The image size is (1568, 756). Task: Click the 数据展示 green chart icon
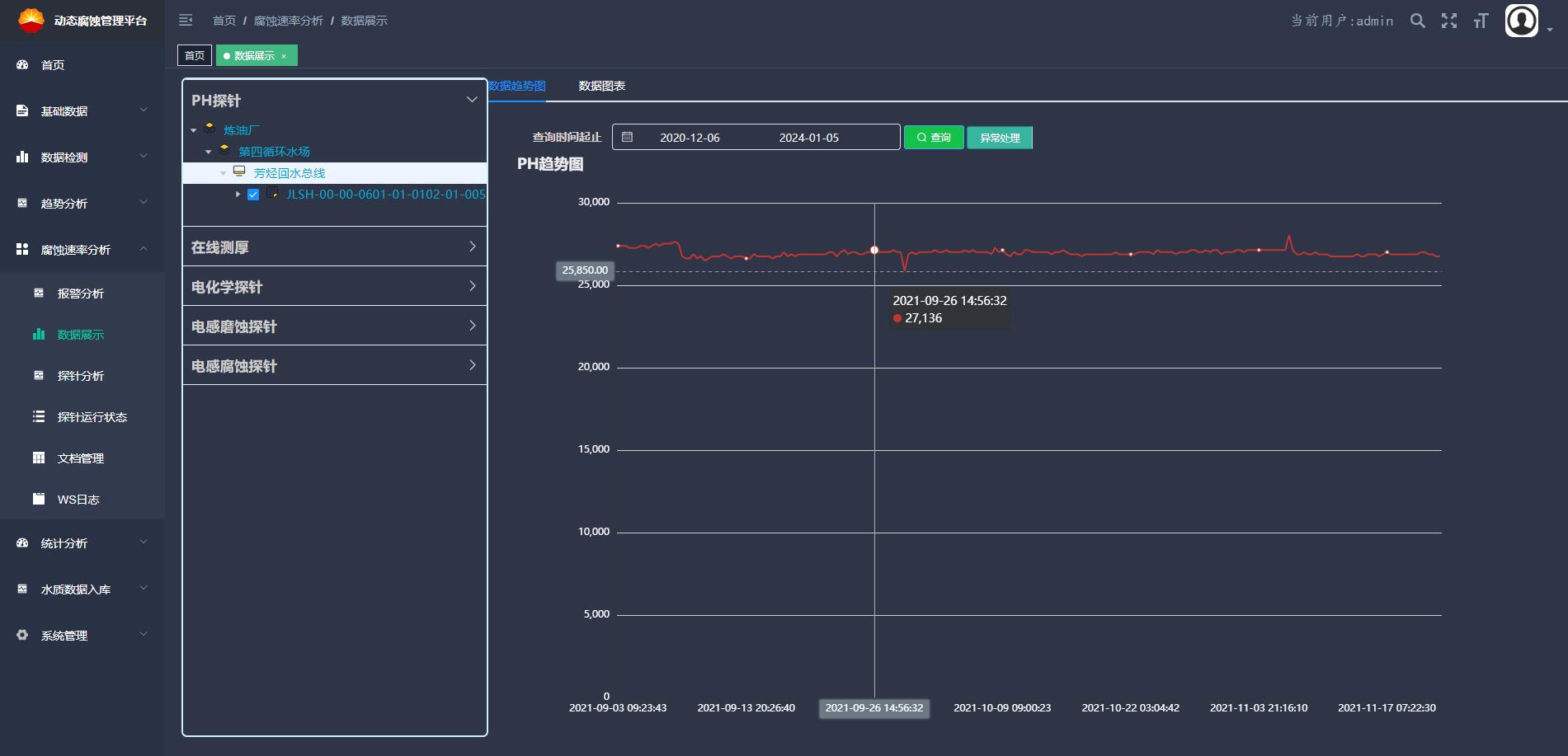click(x=39, y=334)
